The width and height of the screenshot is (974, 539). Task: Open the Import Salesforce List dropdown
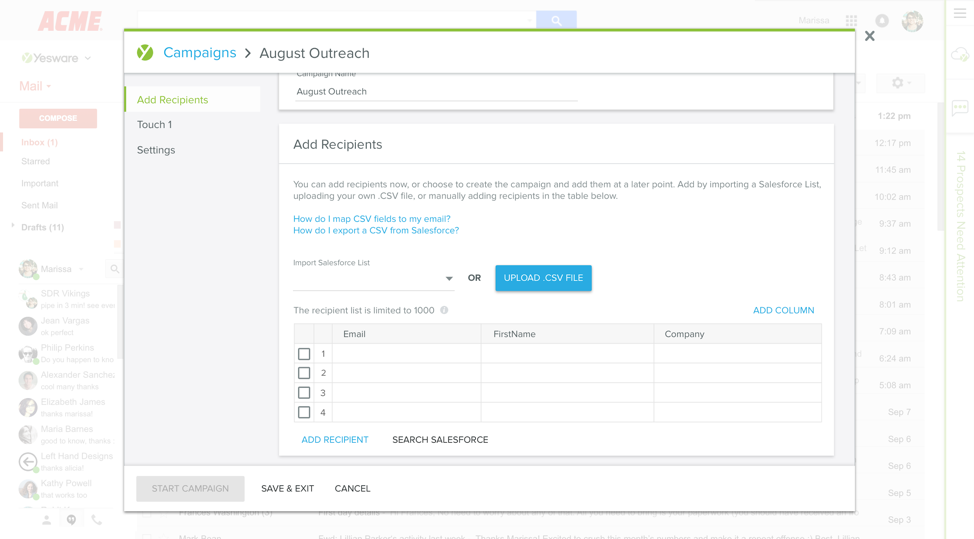[x=373, y=279]
